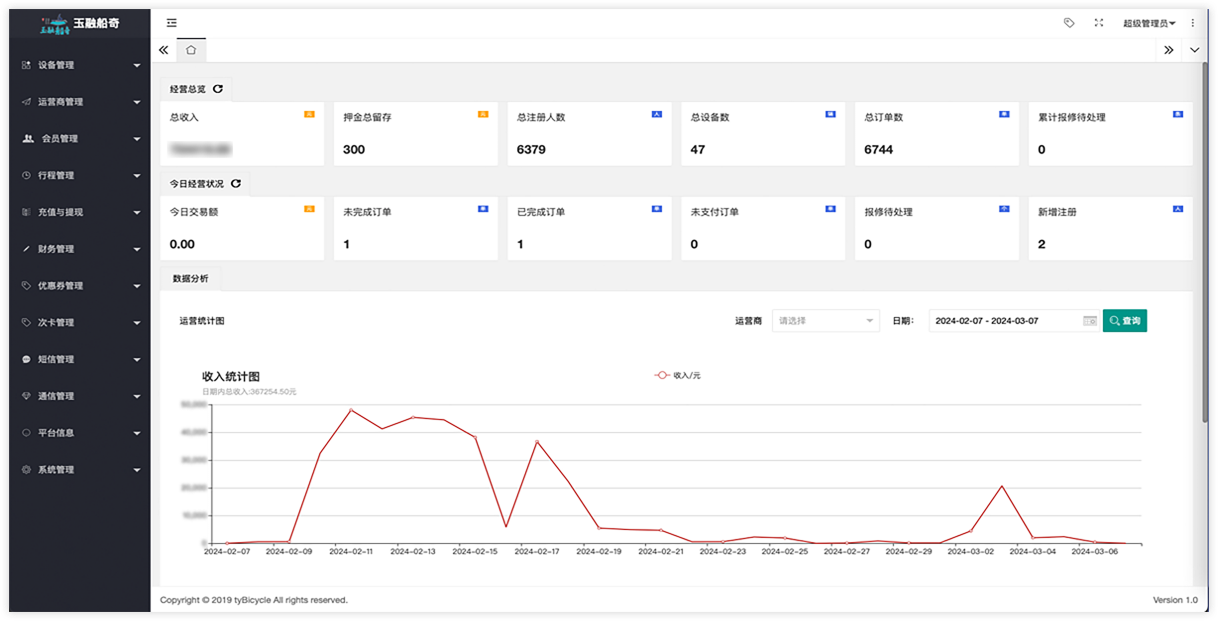Click the 2024-02-17 chart data point
Image resolution: width=1219 pixels, height=622 pixels.
click(537, 442)
